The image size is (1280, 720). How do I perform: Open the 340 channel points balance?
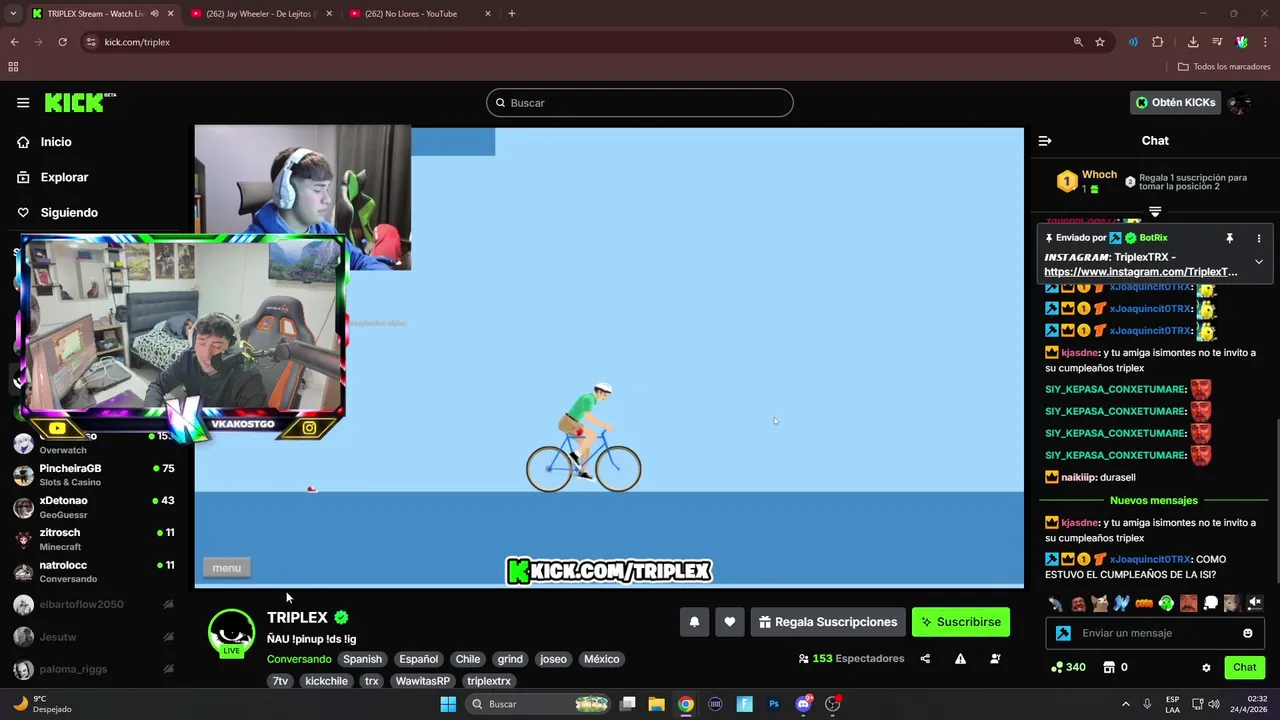click(x=1068, y=667)
